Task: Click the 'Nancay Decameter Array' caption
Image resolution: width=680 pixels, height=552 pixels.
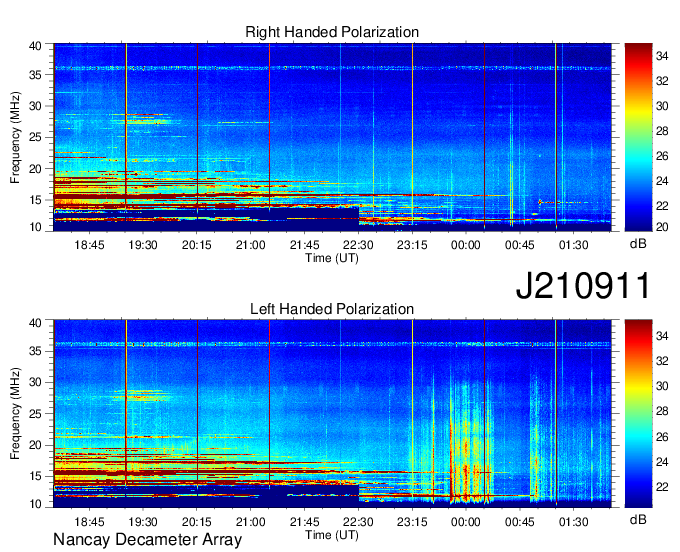Action: pos(147,540)
